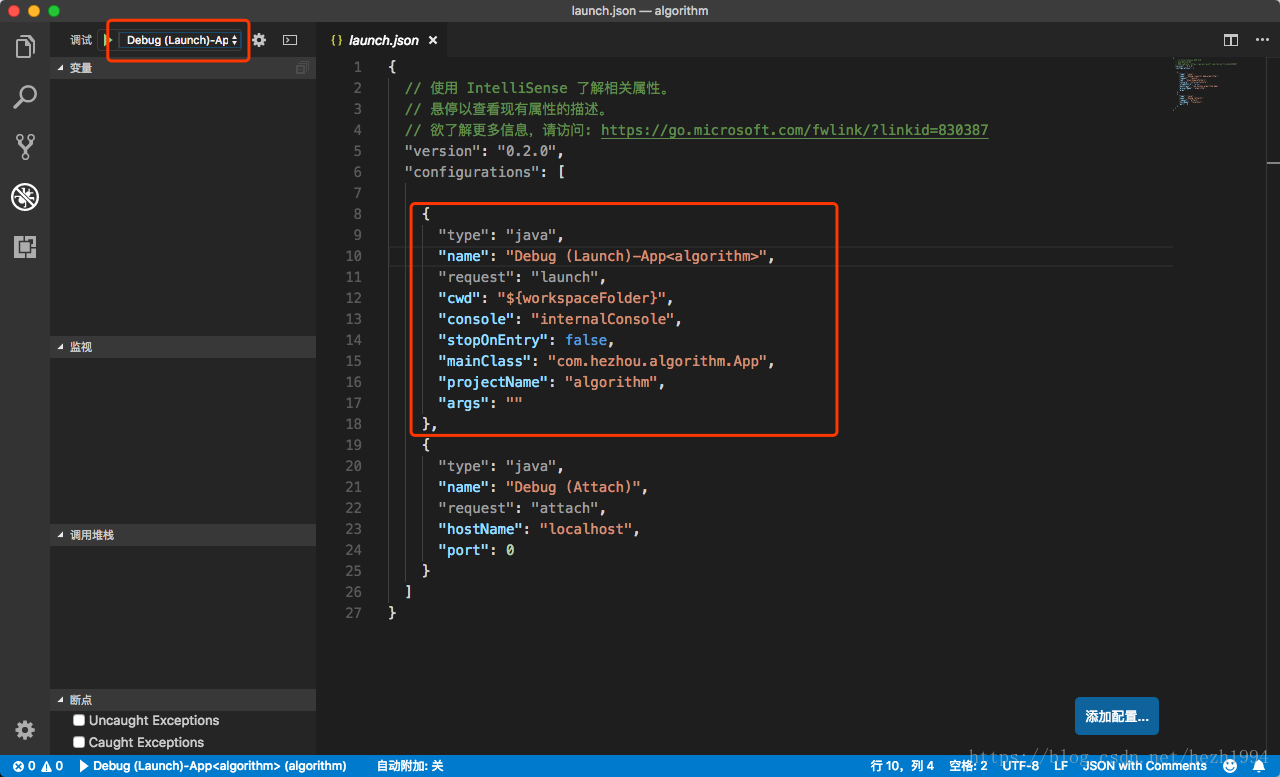Click the "projectName" key

pyautogui.click(x=493, y=382)
